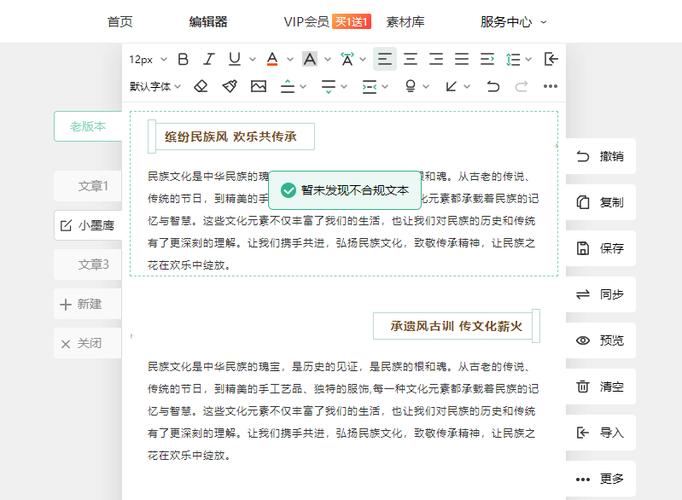
Task: Clear the content with 清空
Action: (601, 387)
